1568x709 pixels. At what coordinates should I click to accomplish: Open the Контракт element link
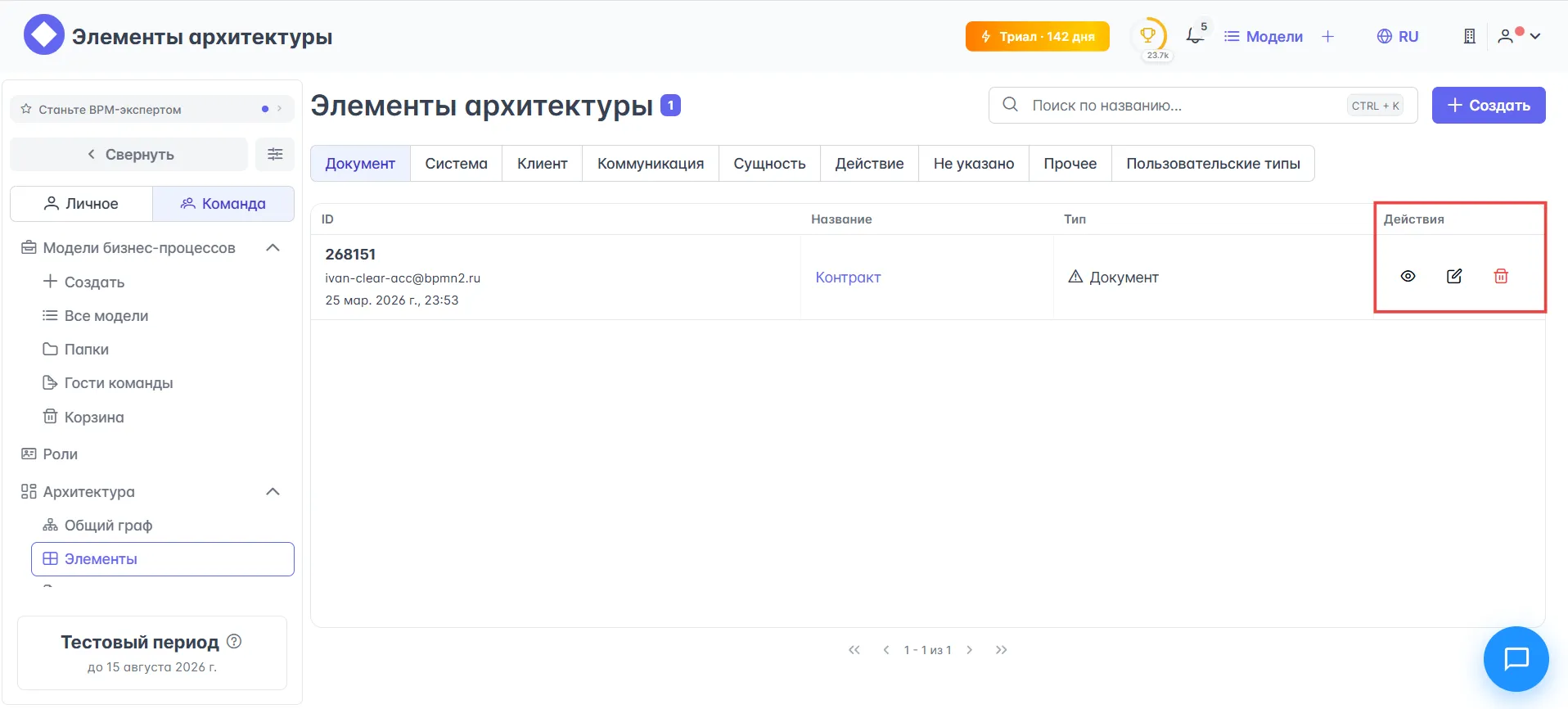(848, 278)
